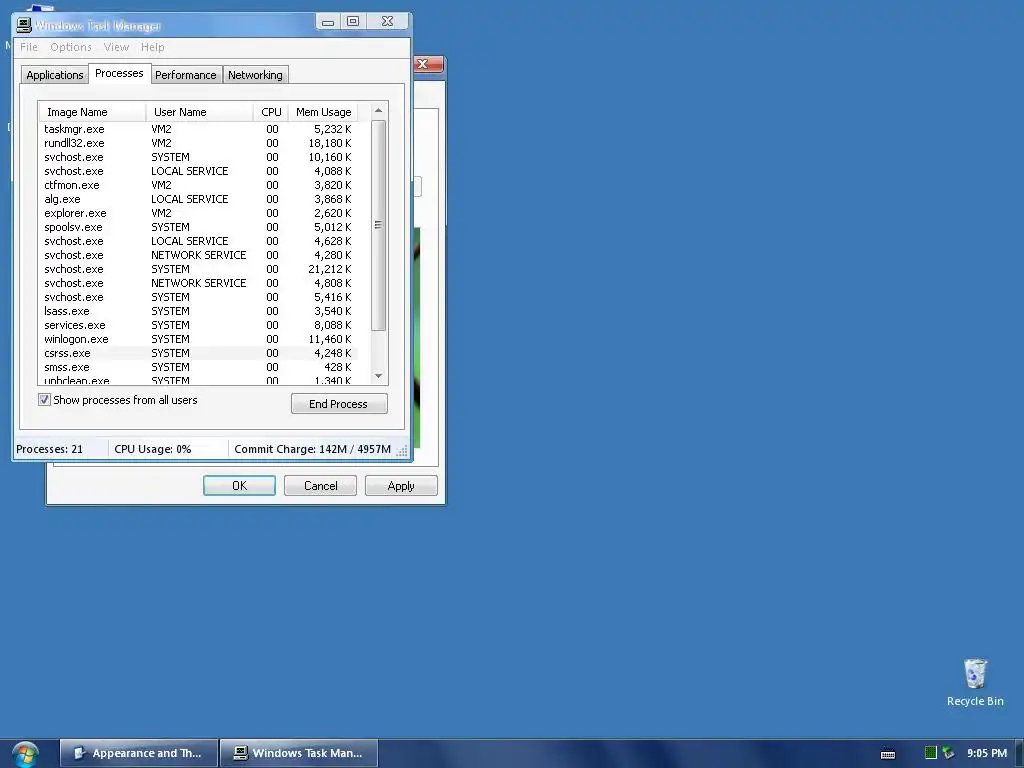
Task: Select the Processes tab
Action: [119, 73]
